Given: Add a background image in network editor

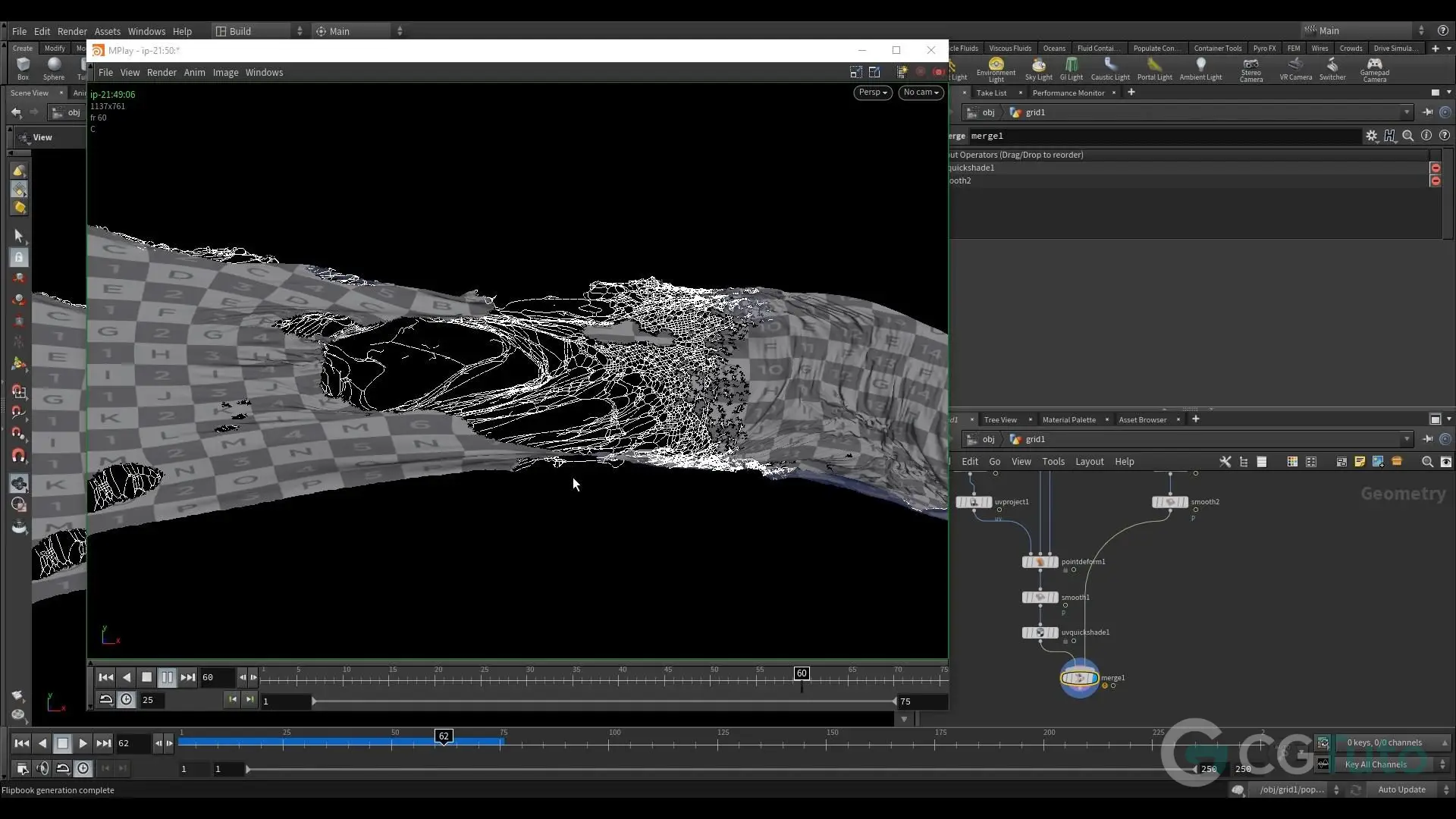Looking at the screenshot, I should tap(1378, 462).
